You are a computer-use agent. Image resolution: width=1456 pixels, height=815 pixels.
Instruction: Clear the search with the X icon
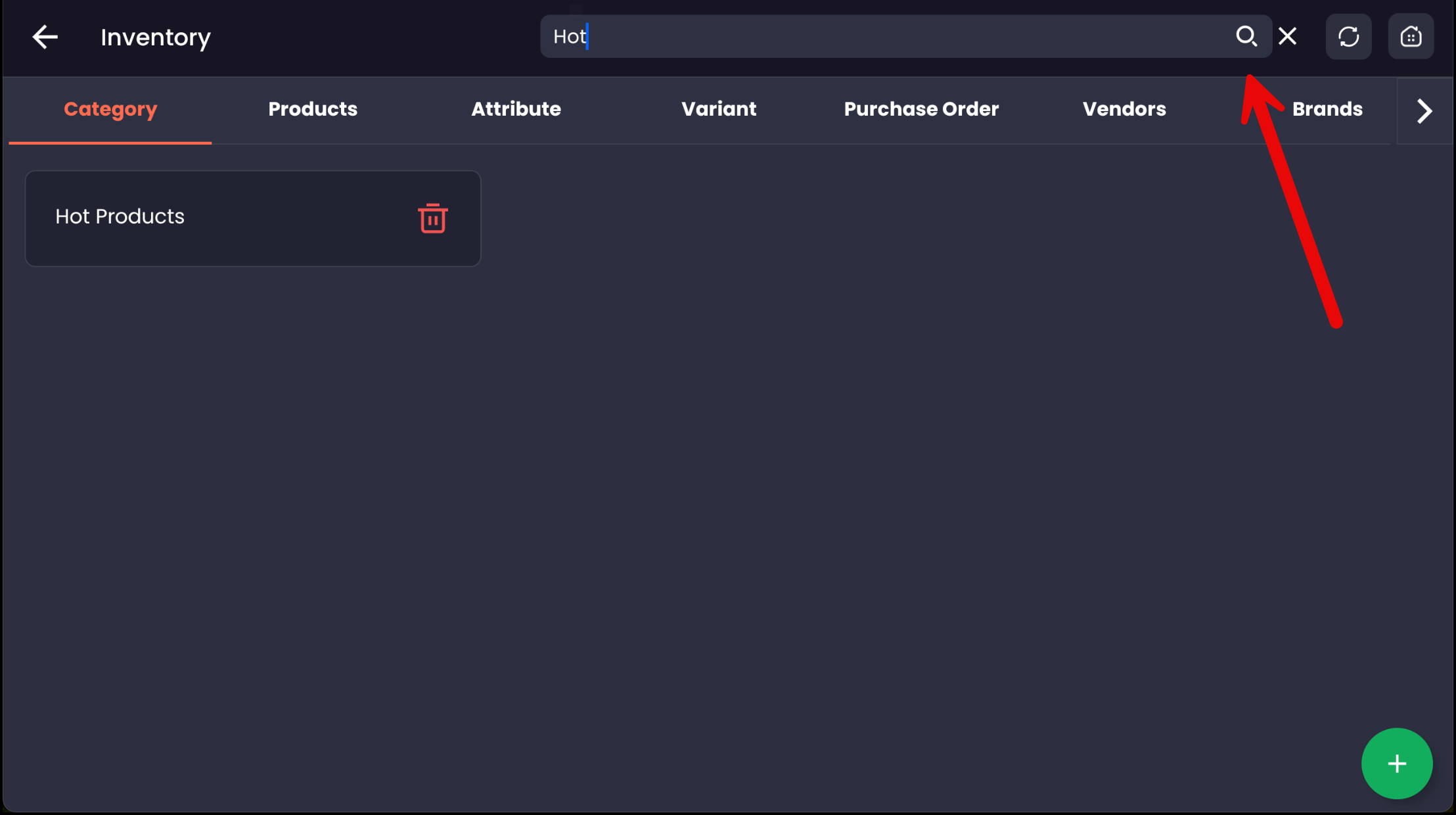tap(1287, 36)
